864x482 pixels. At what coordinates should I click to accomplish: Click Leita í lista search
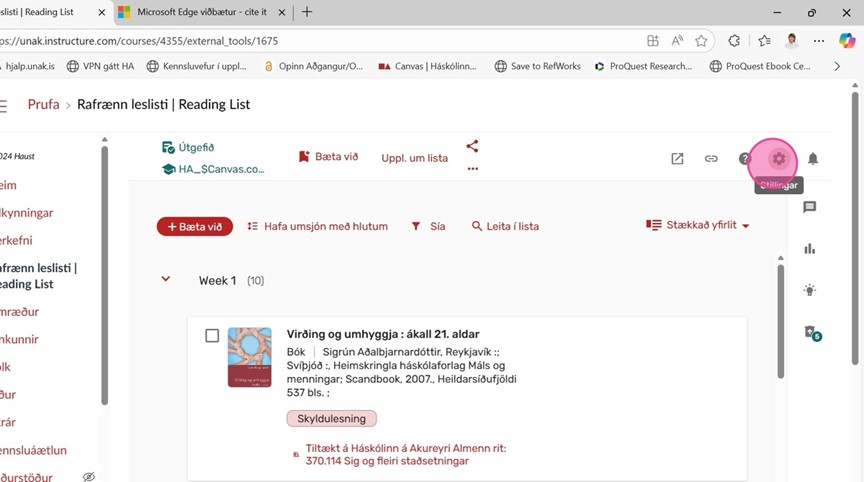(505, 227)
